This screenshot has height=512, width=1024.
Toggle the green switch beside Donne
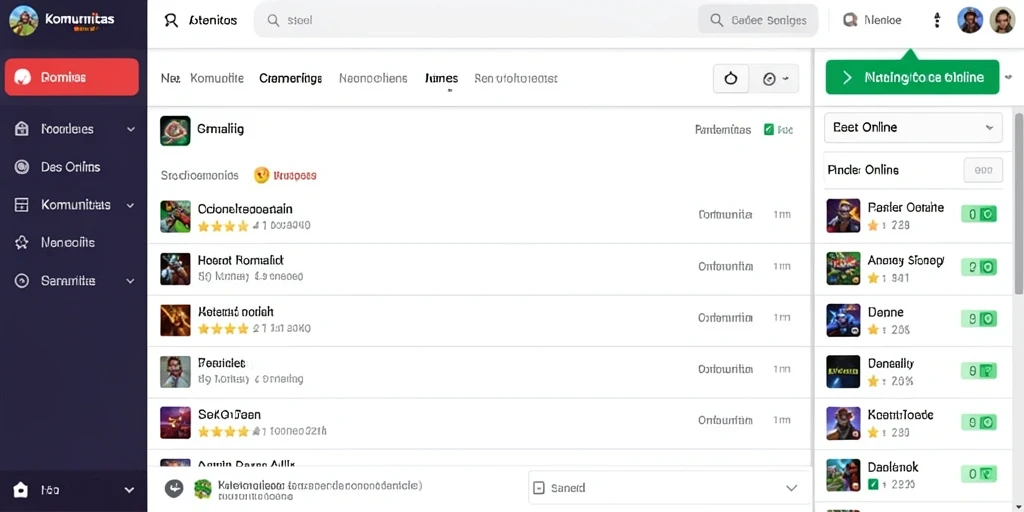[x=979, y=318]
